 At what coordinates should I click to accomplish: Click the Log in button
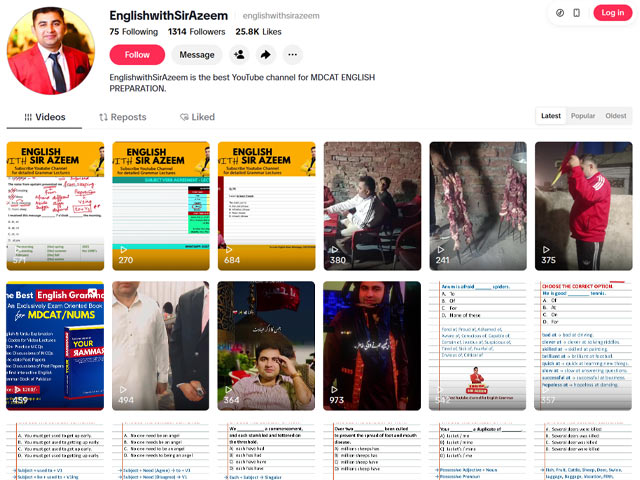pos(611,12)
